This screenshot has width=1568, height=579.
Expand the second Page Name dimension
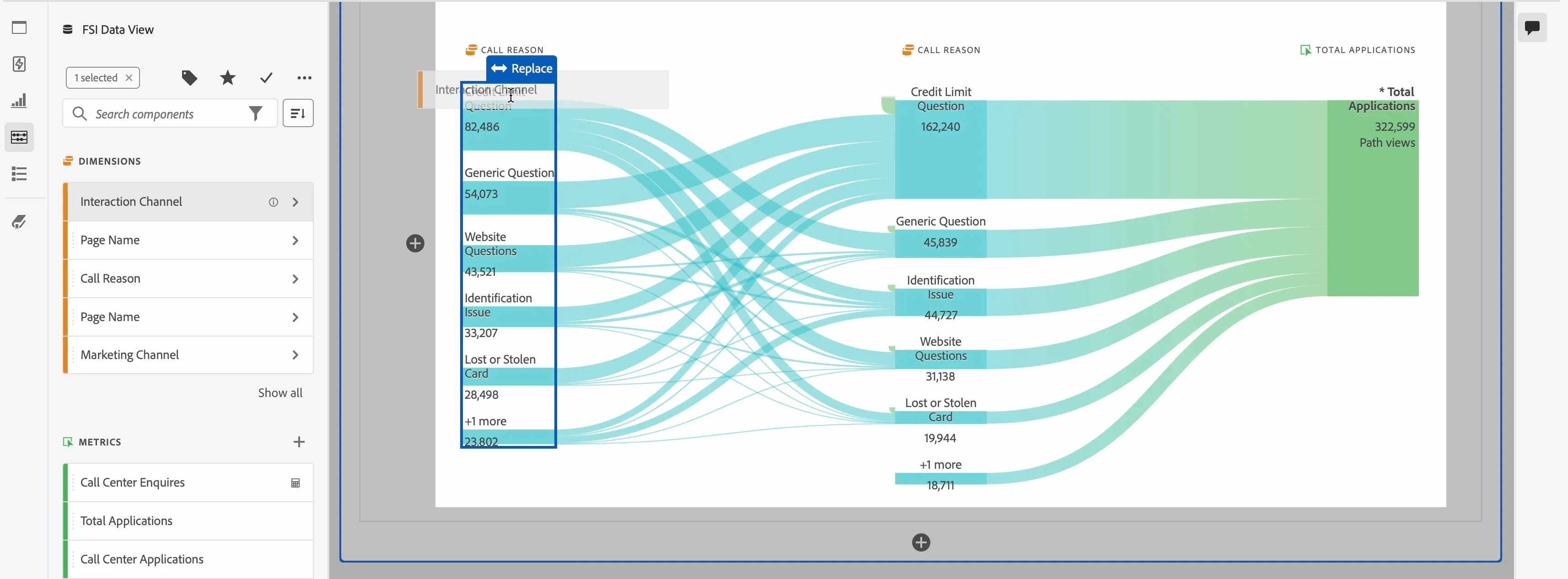(x=296, y=317)
